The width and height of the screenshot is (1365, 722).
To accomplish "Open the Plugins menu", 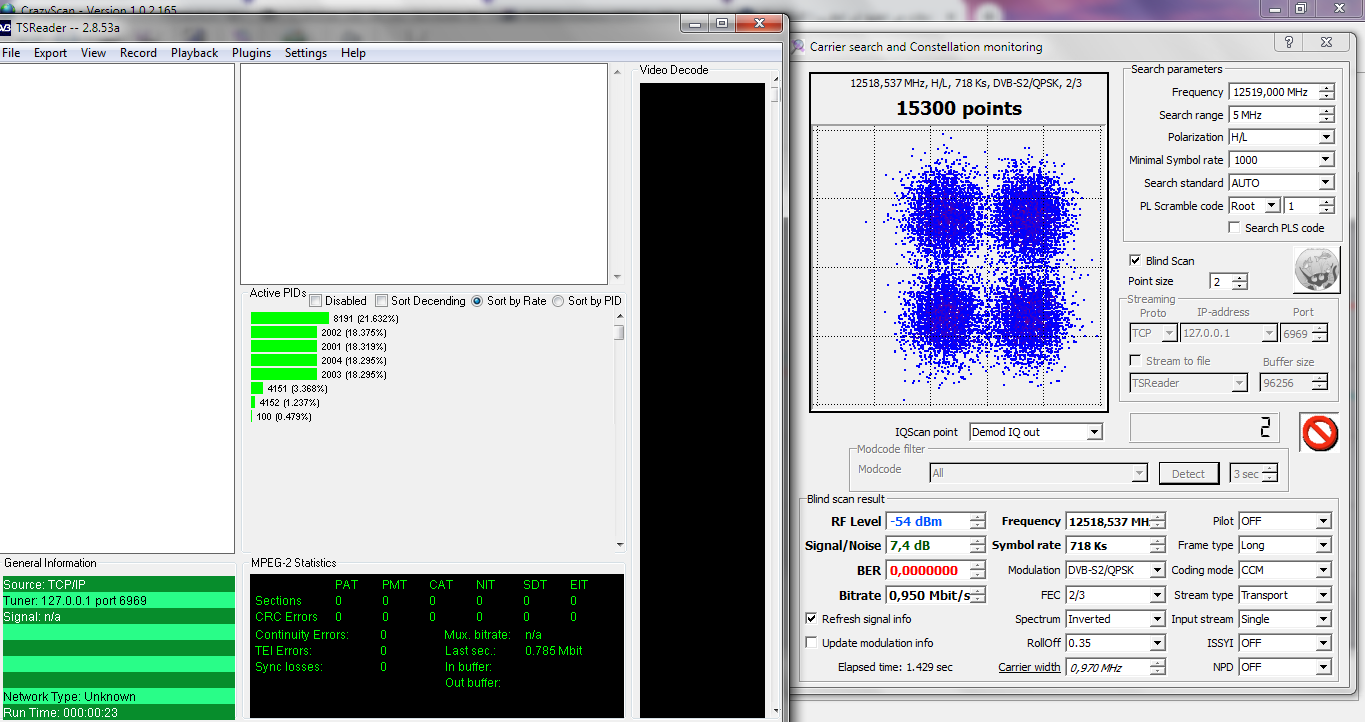I will (251, 53).
